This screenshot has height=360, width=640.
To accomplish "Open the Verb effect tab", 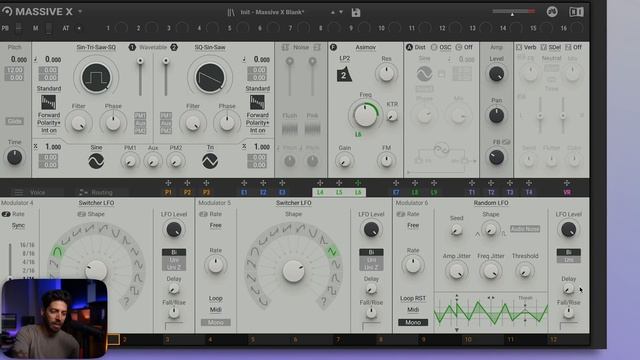I will [x=530, y=47].
